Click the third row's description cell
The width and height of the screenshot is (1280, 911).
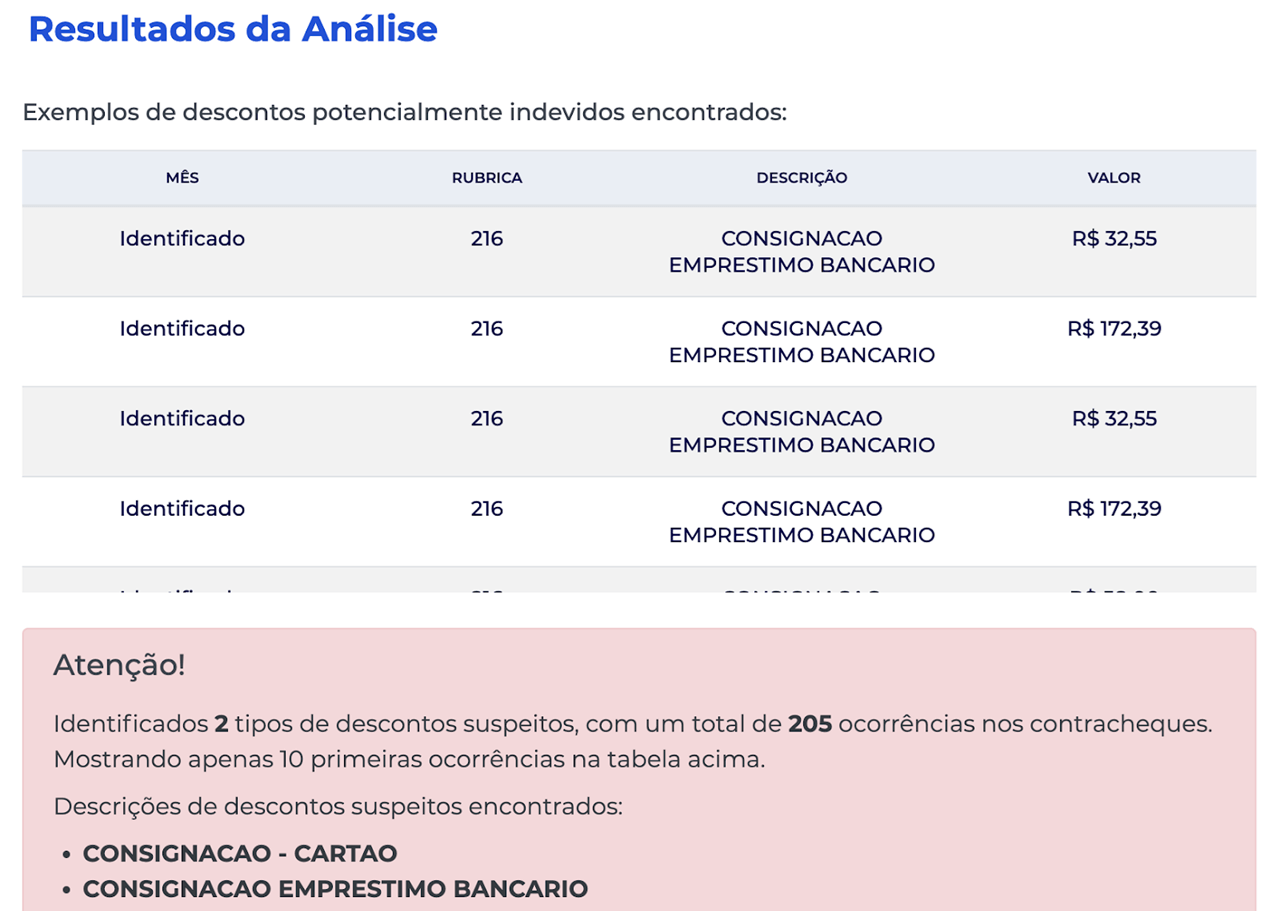tap(801, 431)
